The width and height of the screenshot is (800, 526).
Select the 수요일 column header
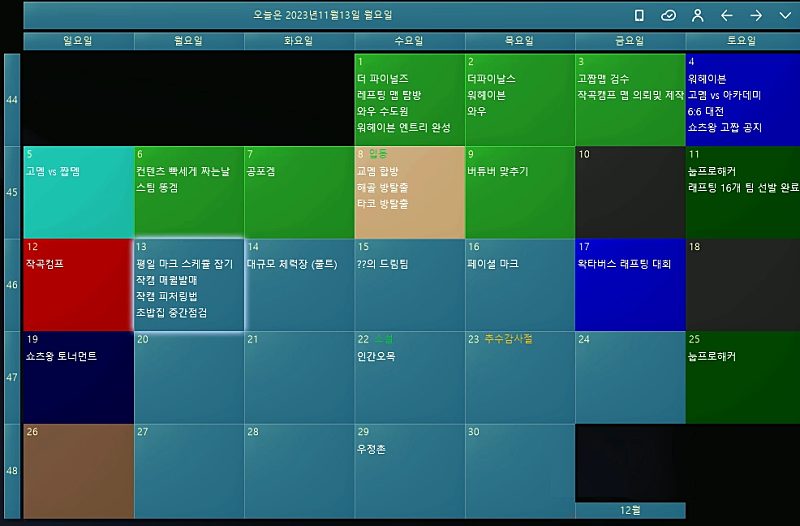coord(409,41)
